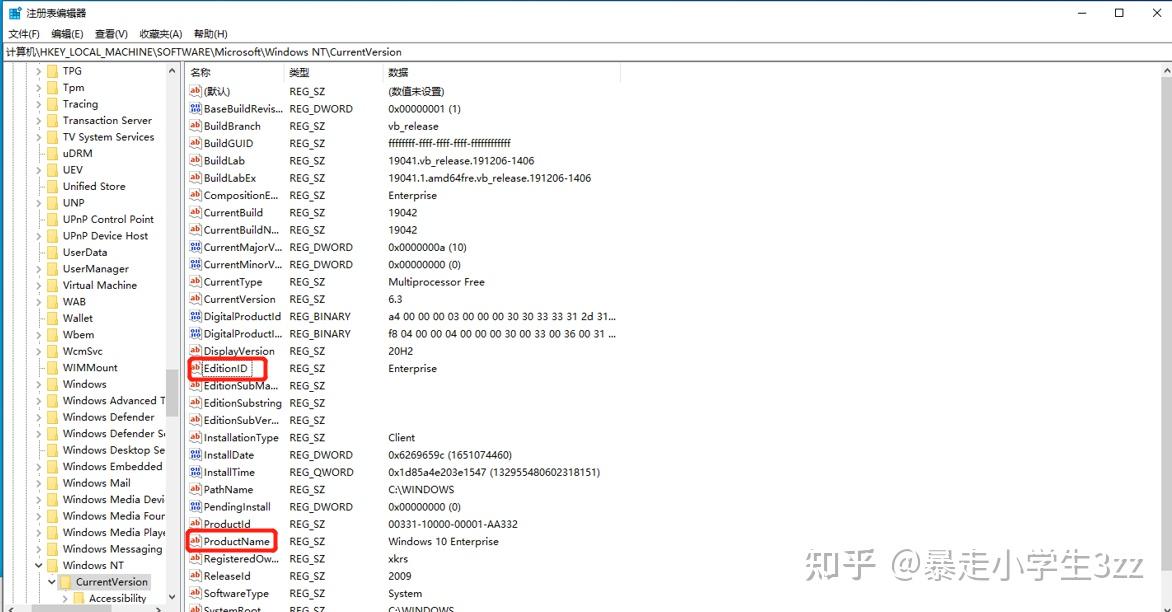Select the WIMMount folder icon

click(x=52, y=368)
